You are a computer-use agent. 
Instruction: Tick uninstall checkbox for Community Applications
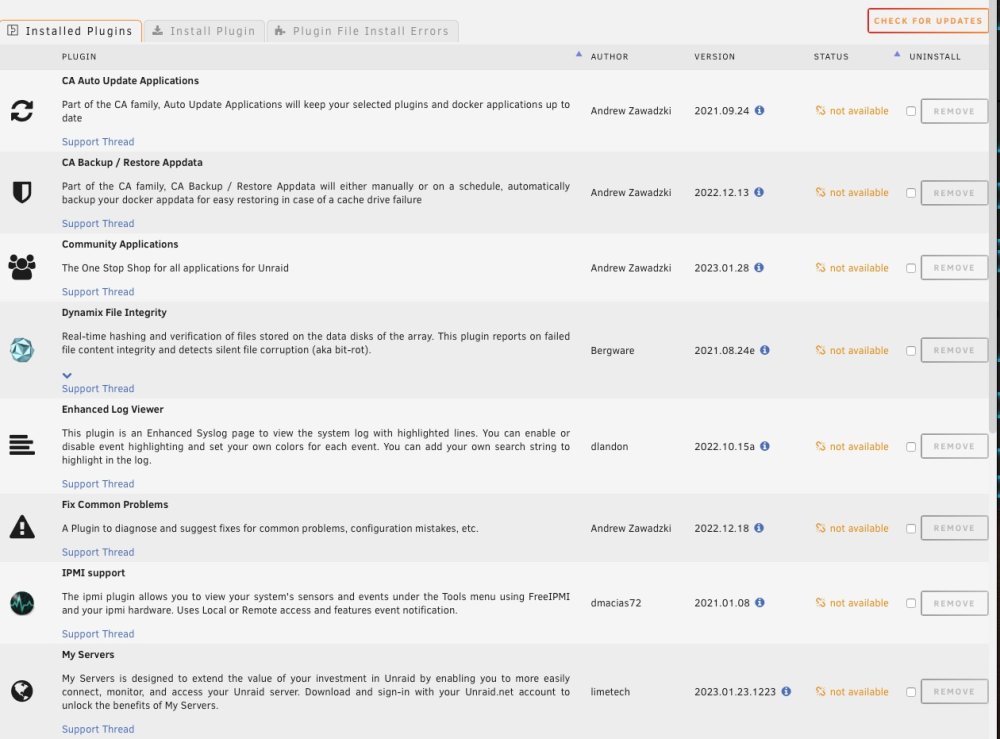click(x=911, y=268)
